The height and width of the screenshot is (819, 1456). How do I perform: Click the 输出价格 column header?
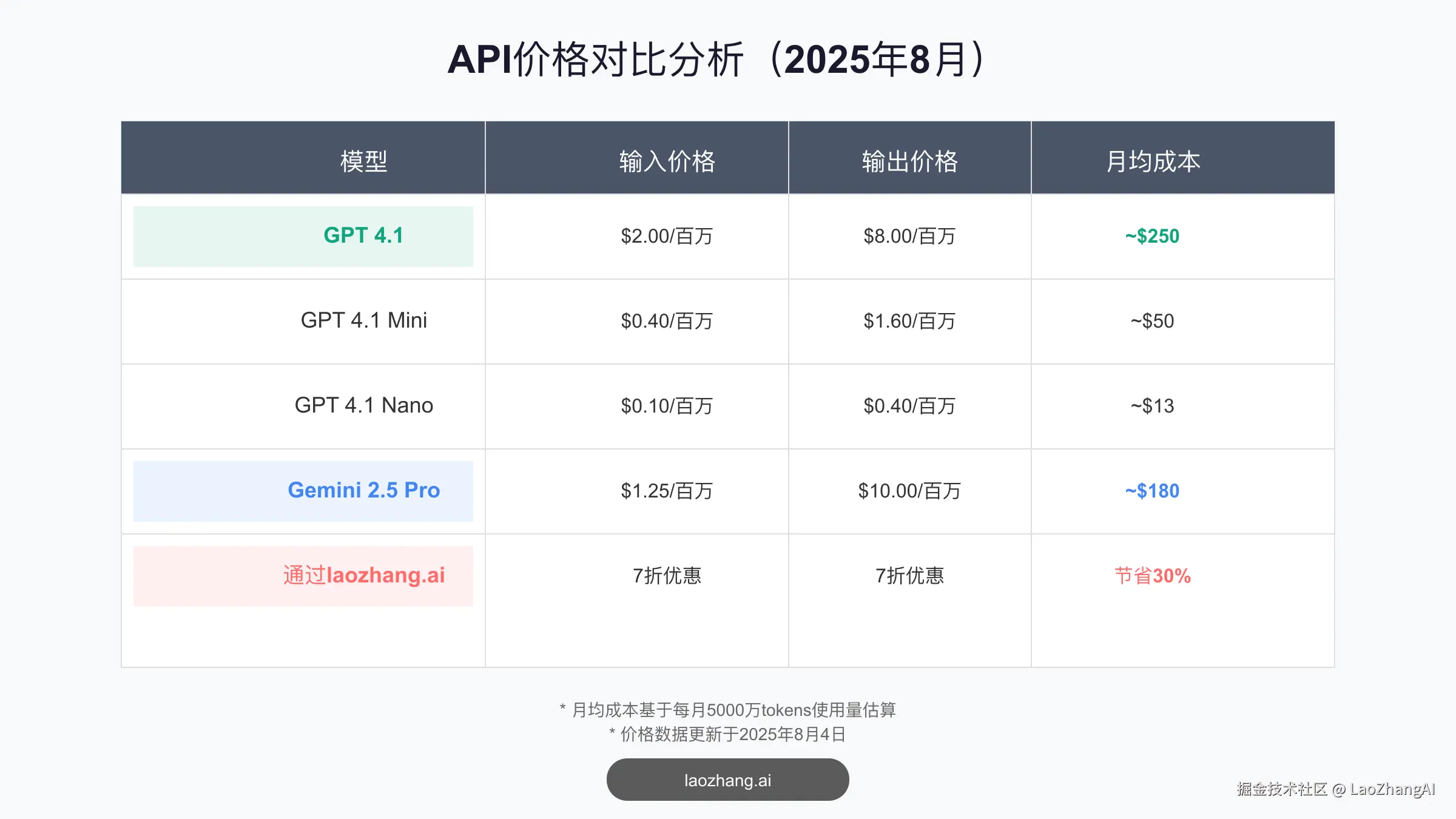909,162
